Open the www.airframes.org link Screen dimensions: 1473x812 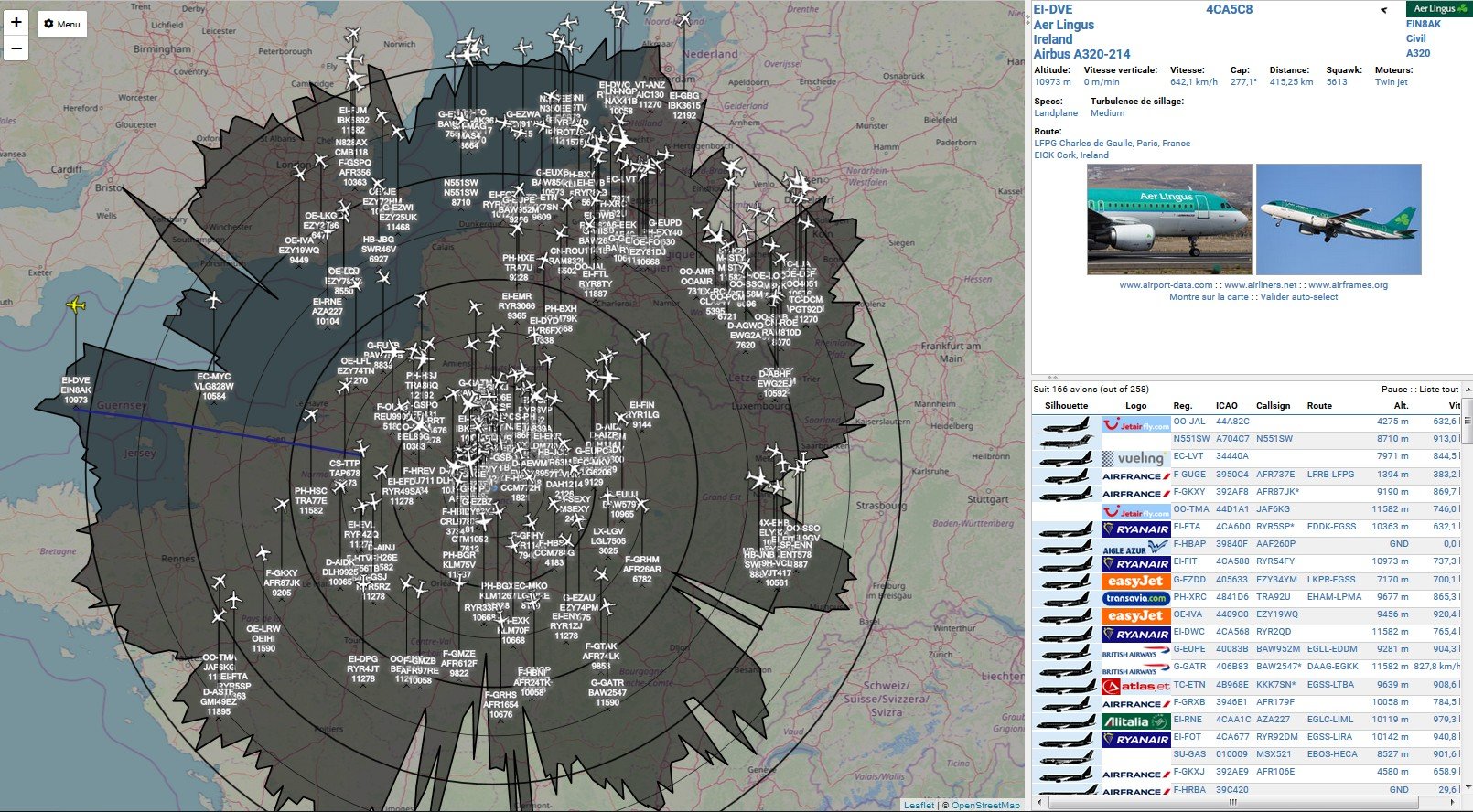click(x=1349, y=285)
